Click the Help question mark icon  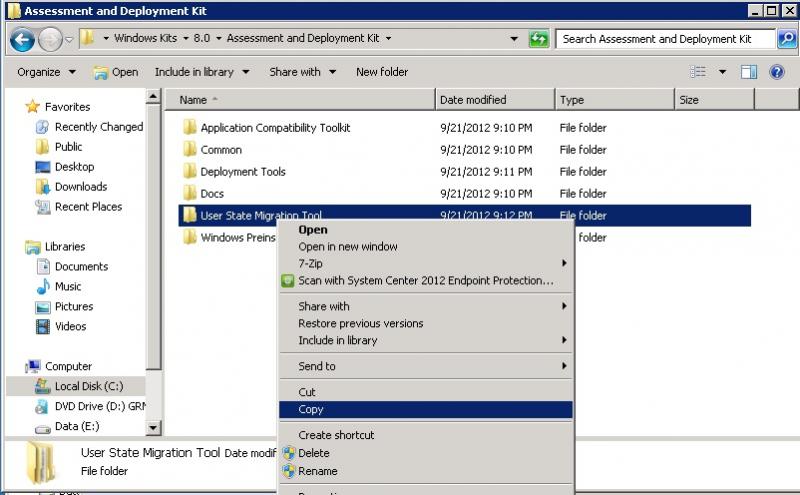777,72
